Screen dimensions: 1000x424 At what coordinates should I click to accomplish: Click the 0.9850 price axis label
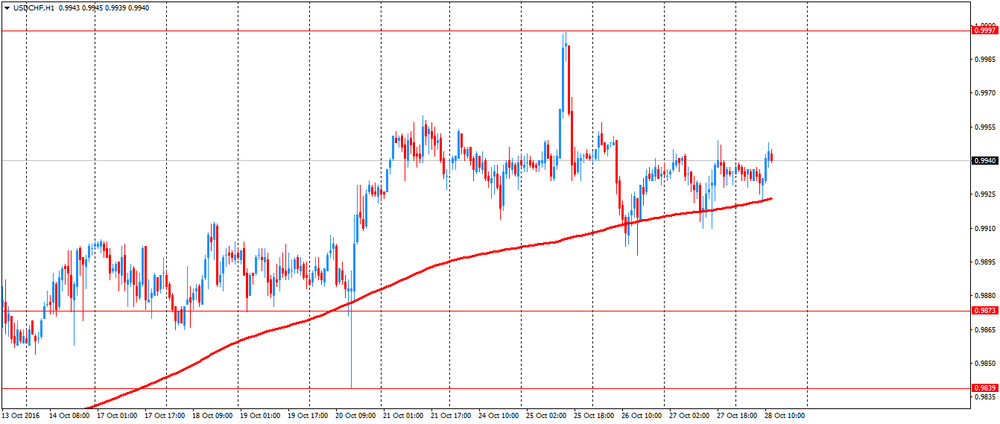[x=983, y=363]
